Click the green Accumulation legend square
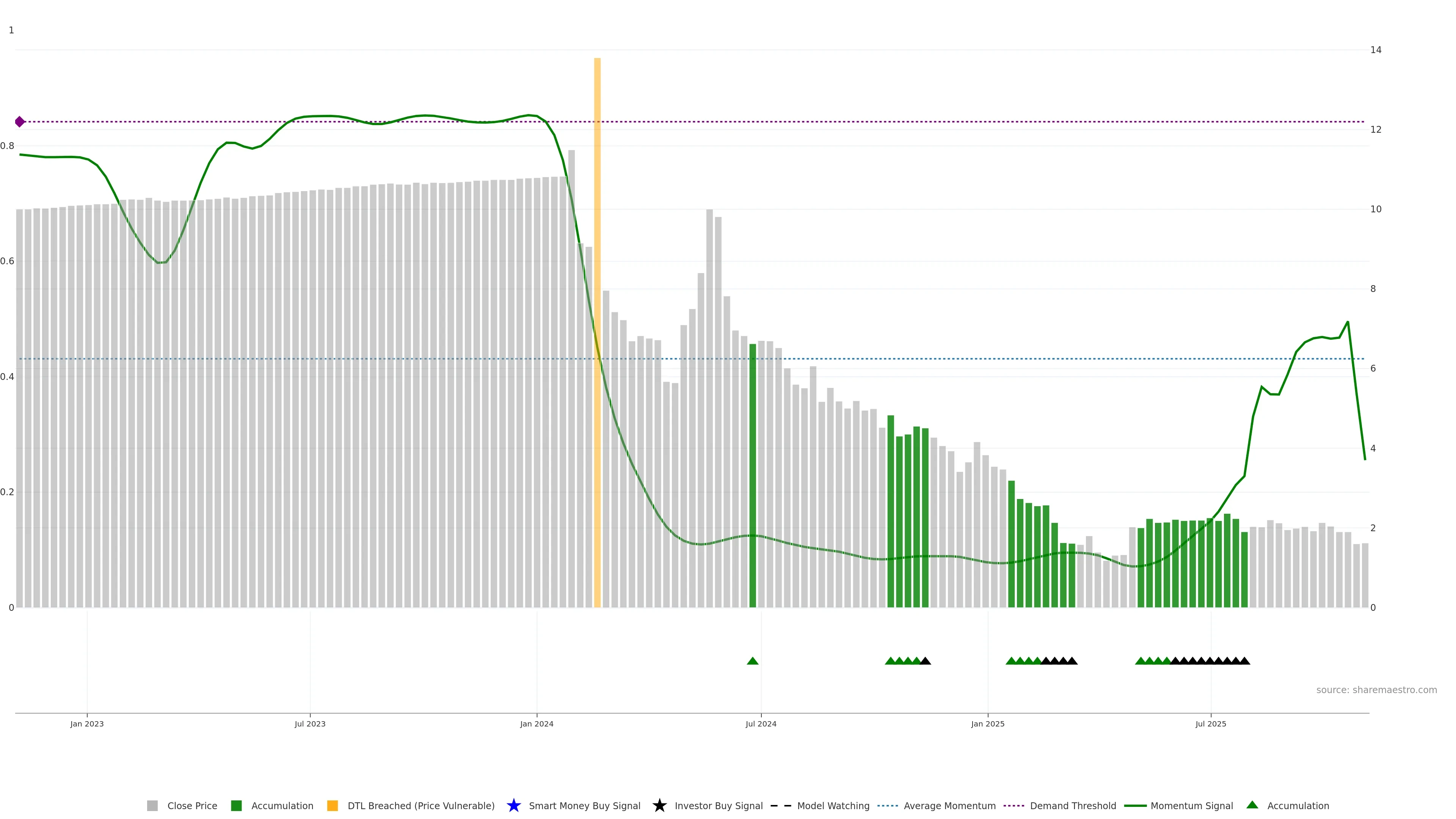Screen dimensions: 1456x819 click(x=236, y=805)
